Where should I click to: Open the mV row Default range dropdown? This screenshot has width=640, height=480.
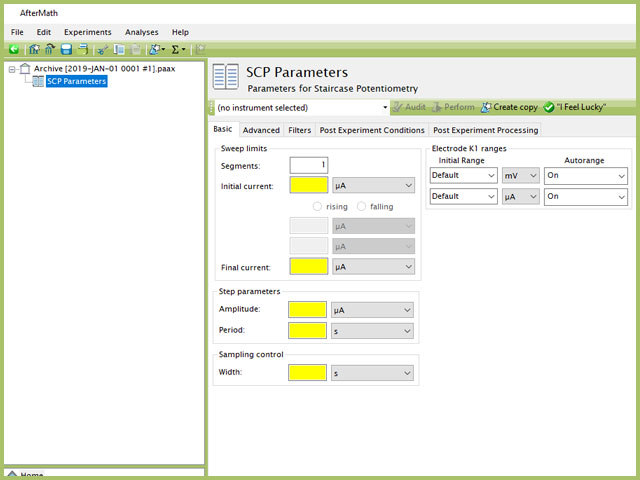pyautogui.click(x=464, y=176)
